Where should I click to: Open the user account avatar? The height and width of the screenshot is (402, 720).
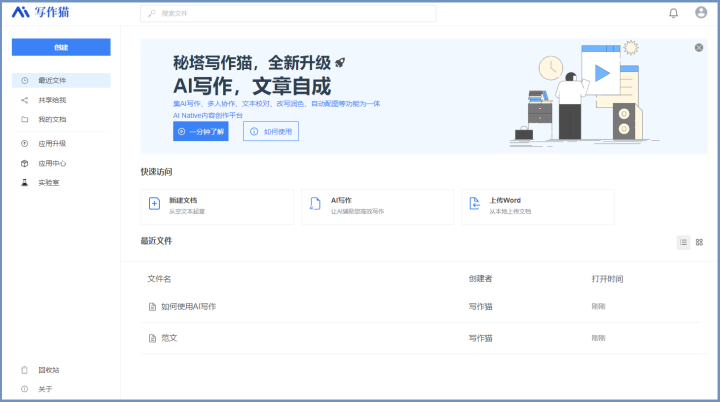pyautogui.click(x=701, y=12)
